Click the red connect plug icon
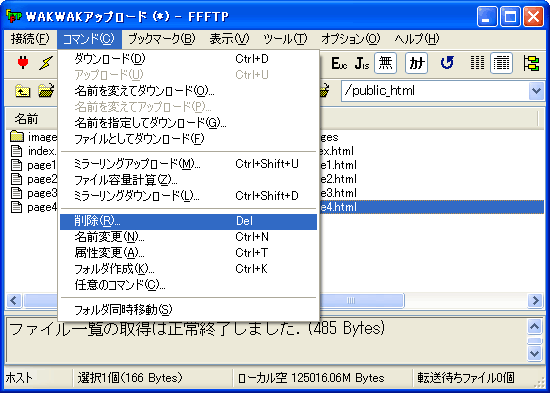Viewport: 550px width, 393px height. pyautogui.click(x=23, y=63)
